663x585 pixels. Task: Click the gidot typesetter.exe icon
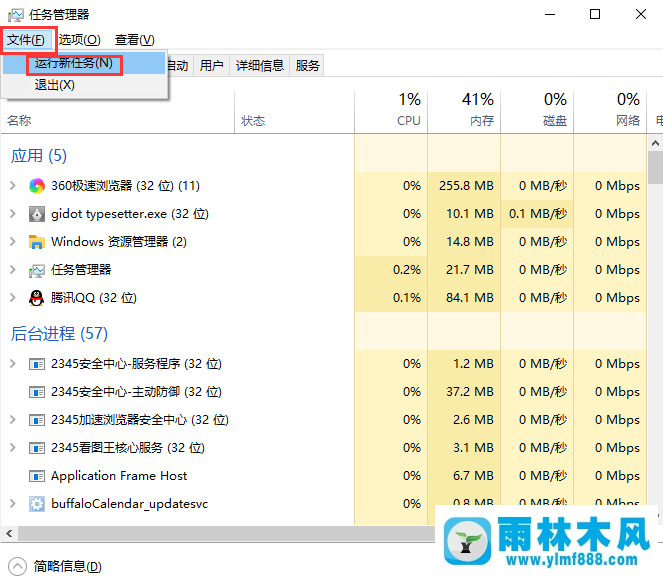pyautogui.click(x=37, y=214)
